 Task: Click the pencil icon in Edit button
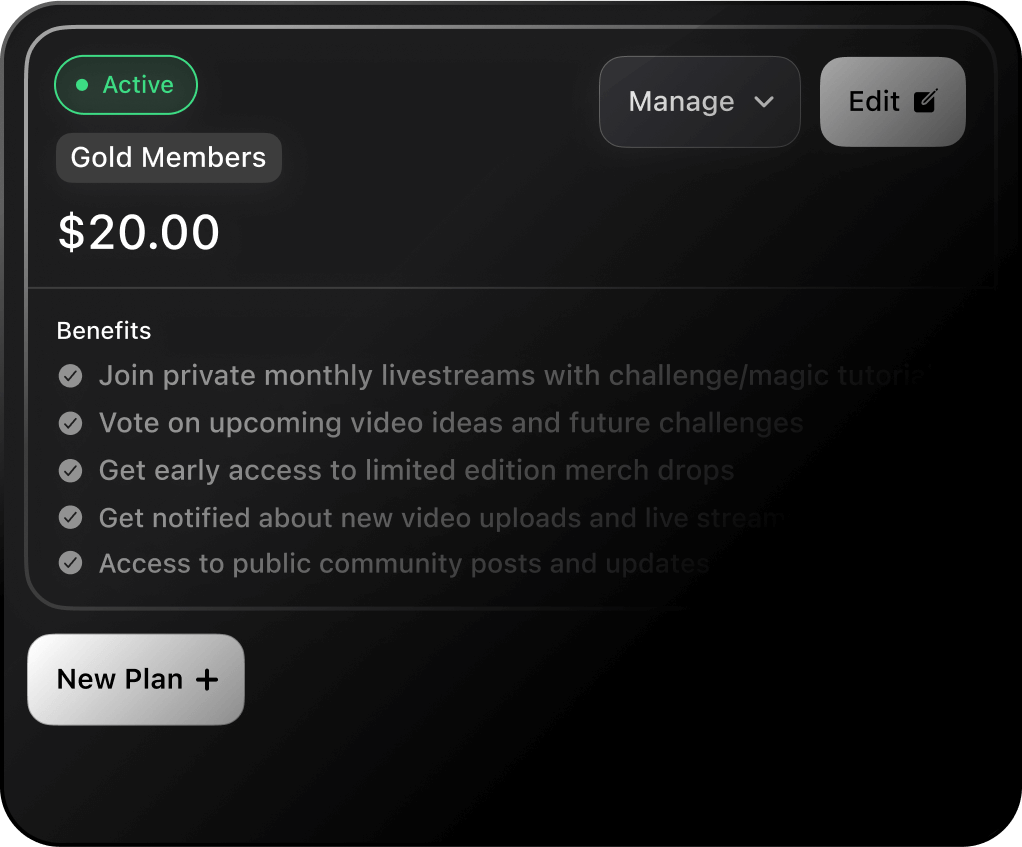[x=926, y=101]
